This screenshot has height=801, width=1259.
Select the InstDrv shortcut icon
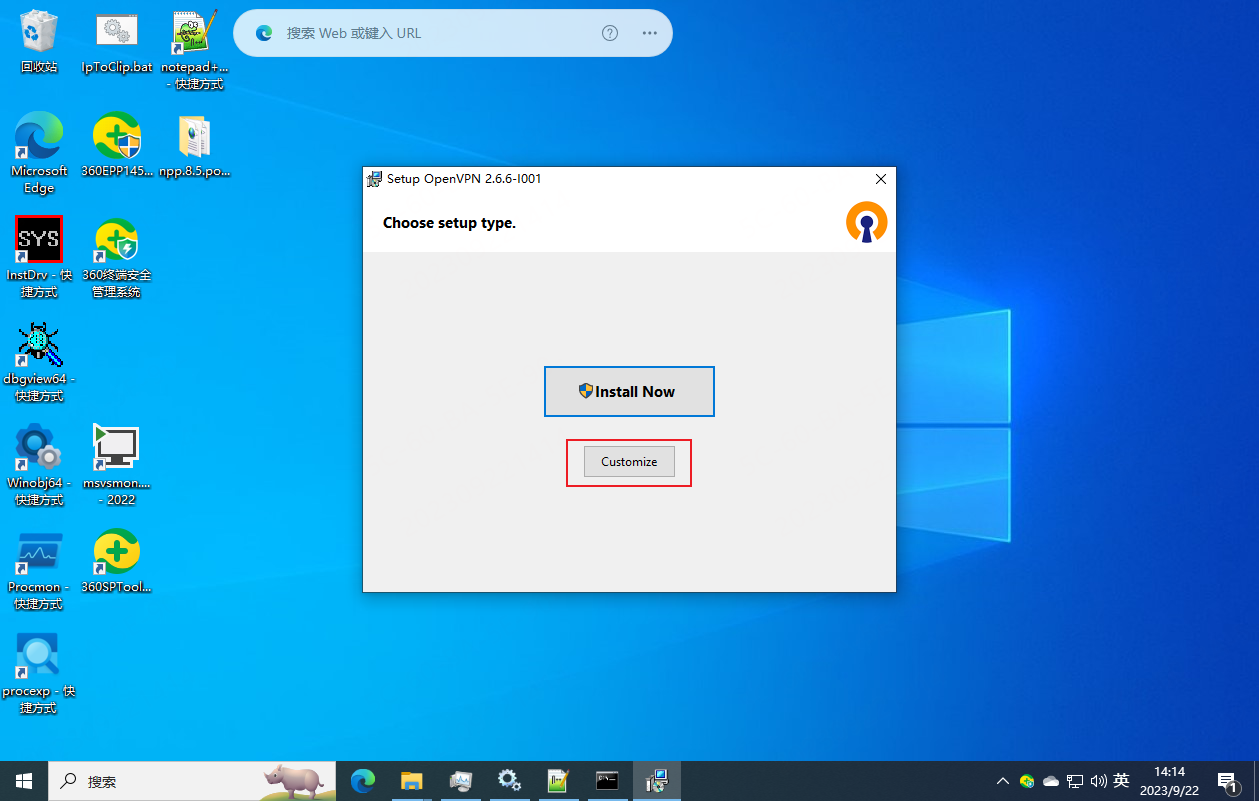tap(39, 257)
